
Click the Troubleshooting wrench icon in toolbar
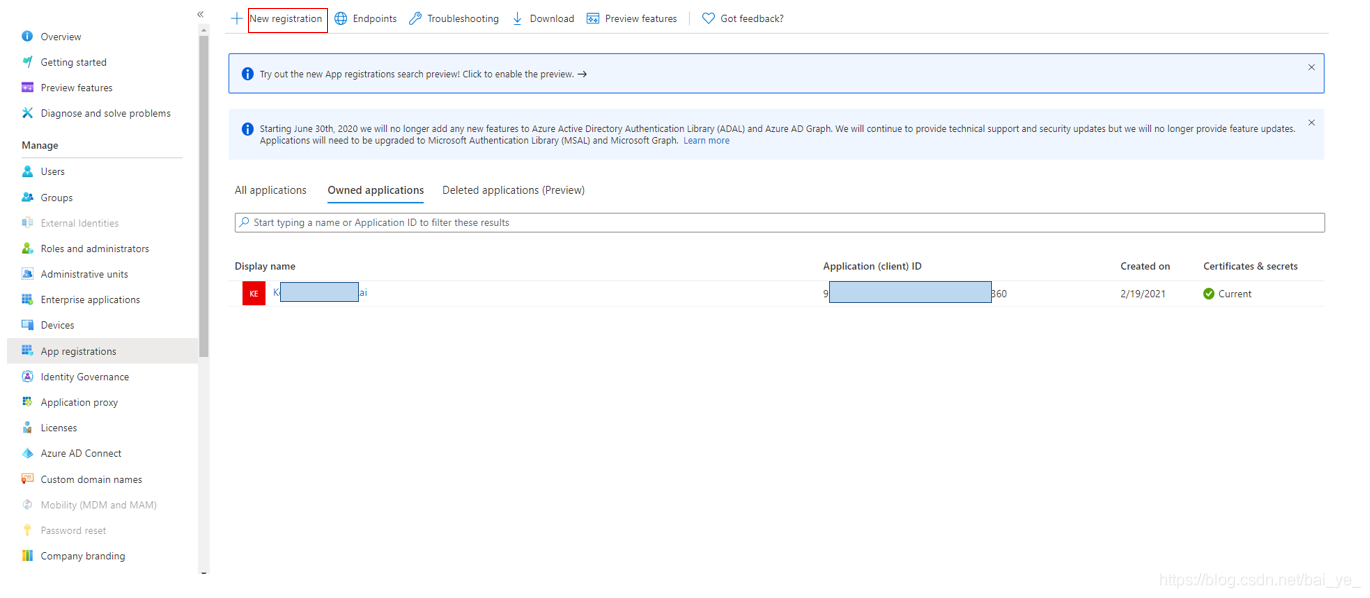click(415, 18)
